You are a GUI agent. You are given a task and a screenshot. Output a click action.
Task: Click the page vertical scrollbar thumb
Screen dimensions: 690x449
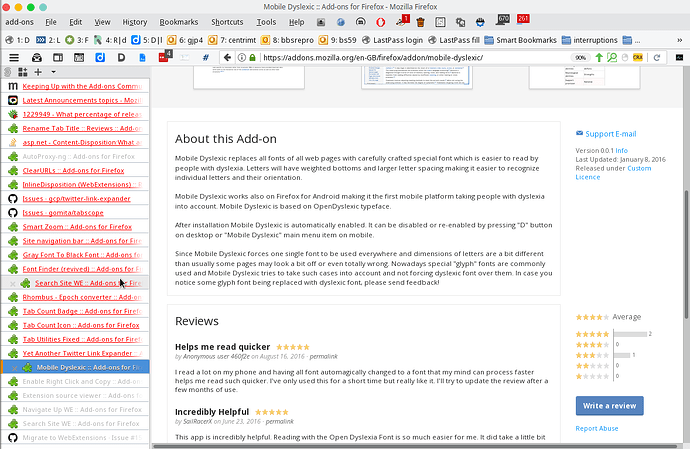(x=686, y=254)
